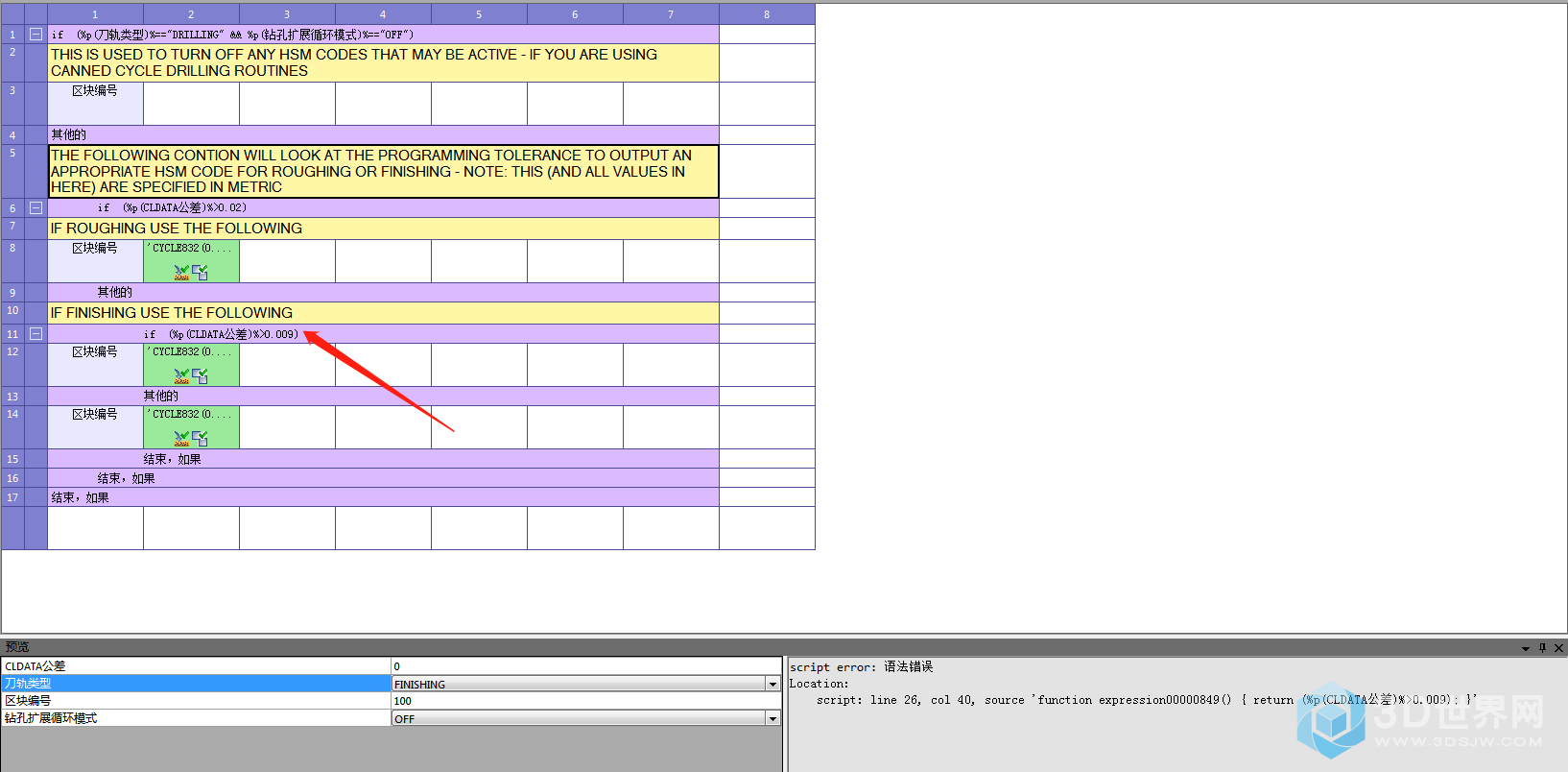The width and height of the screenshot is (1568, 772).
Task: Click the 'CYCLE832 text in row 12
Action: point(189,351)
